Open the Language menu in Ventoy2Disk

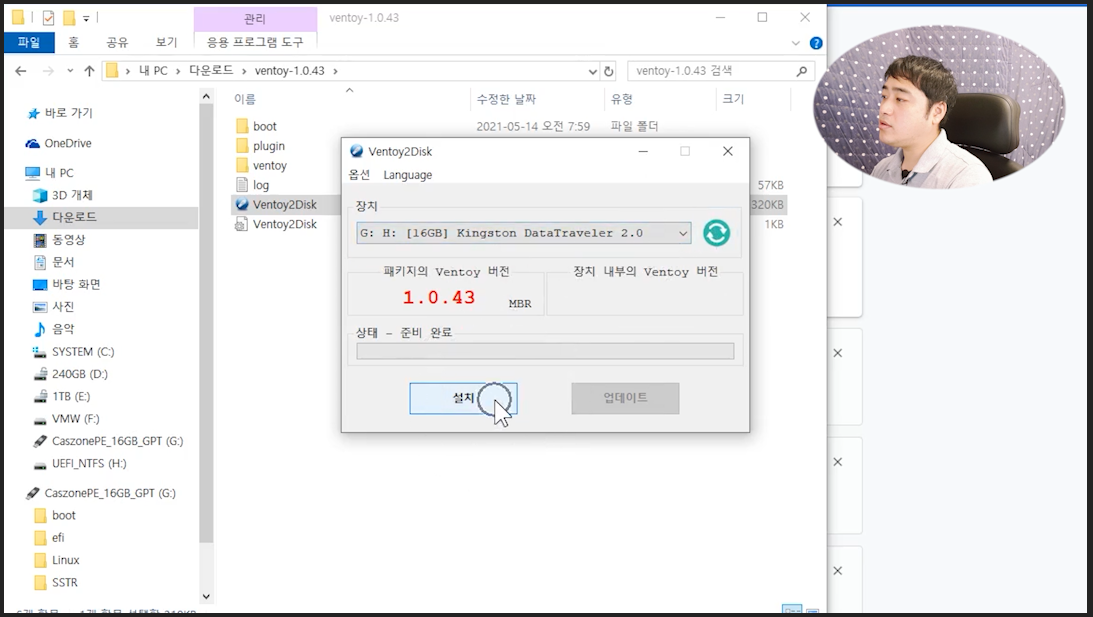[x=407, y=175]
